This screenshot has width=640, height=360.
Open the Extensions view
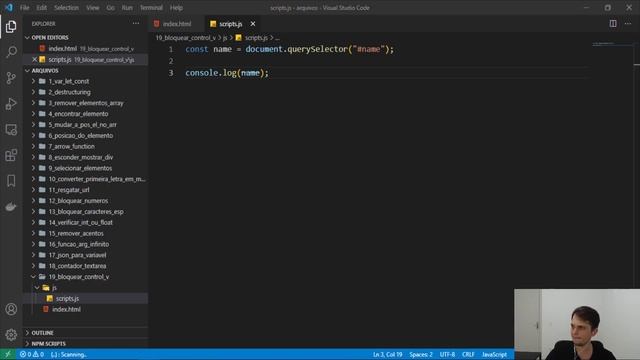click(x=11, y=155)
